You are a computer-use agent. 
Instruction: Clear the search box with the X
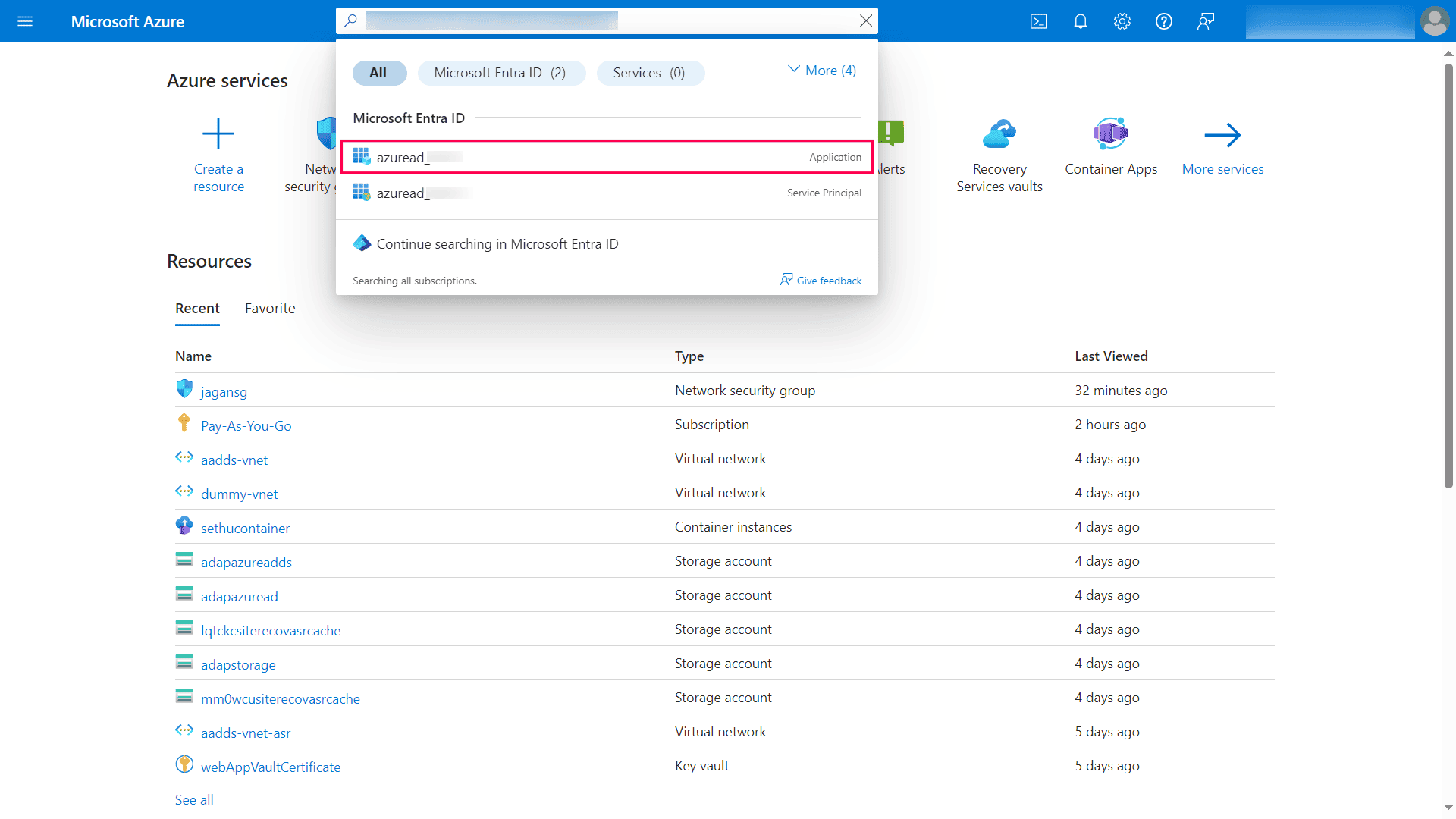(x=865, y=20)
